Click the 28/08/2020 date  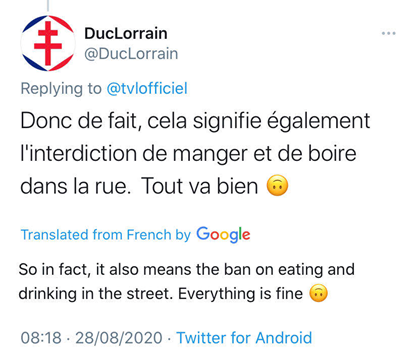(x=119, y=338)
